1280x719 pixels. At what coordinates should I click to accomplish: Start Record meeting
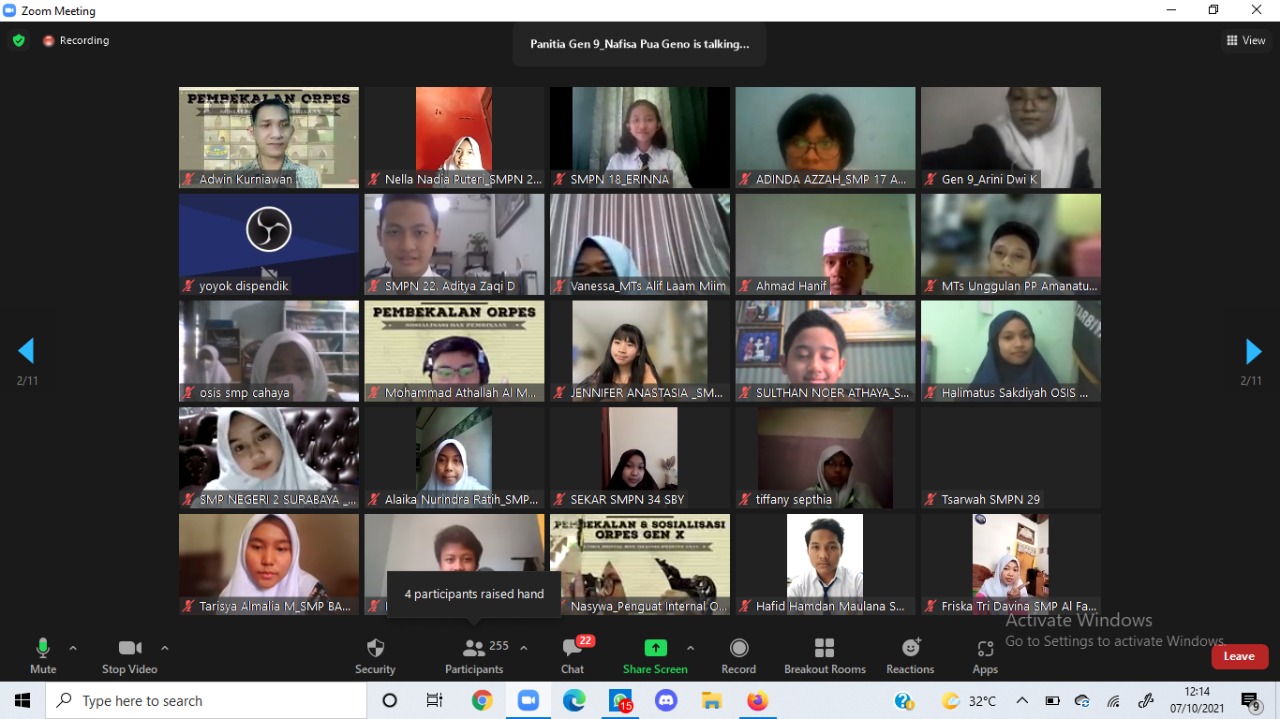point(739,656)
